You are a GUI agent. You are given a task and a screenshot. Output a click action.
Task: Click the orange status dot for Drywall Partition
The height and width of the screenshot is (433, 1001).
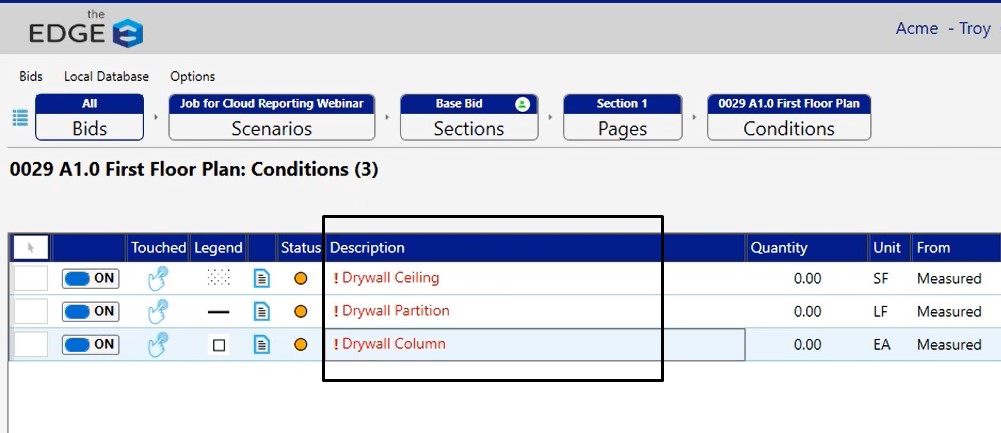click(300, 312)
